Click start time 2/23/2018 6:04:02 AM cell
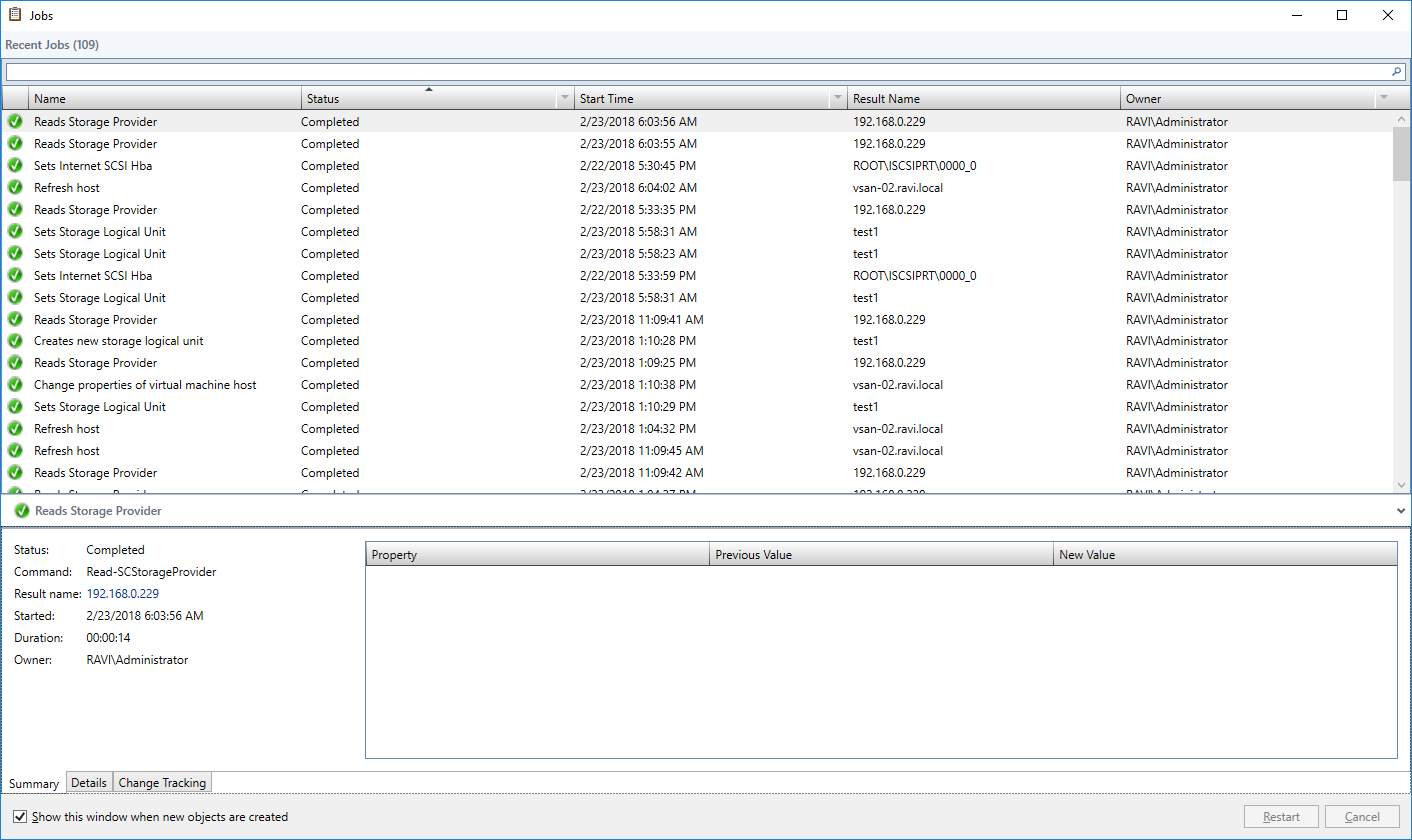Screen dimensions: 1412x840 point(638,188)
